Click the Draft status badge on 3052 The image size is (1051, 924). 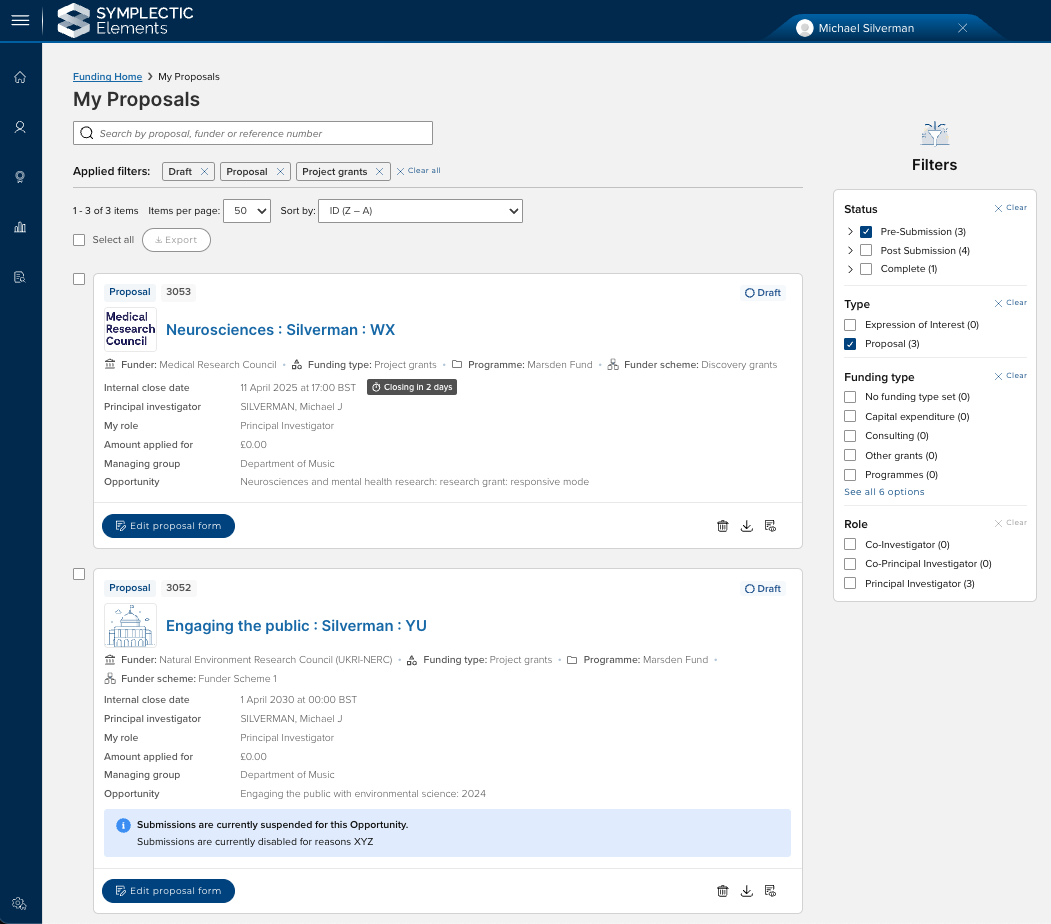click(x=763, y=588)
